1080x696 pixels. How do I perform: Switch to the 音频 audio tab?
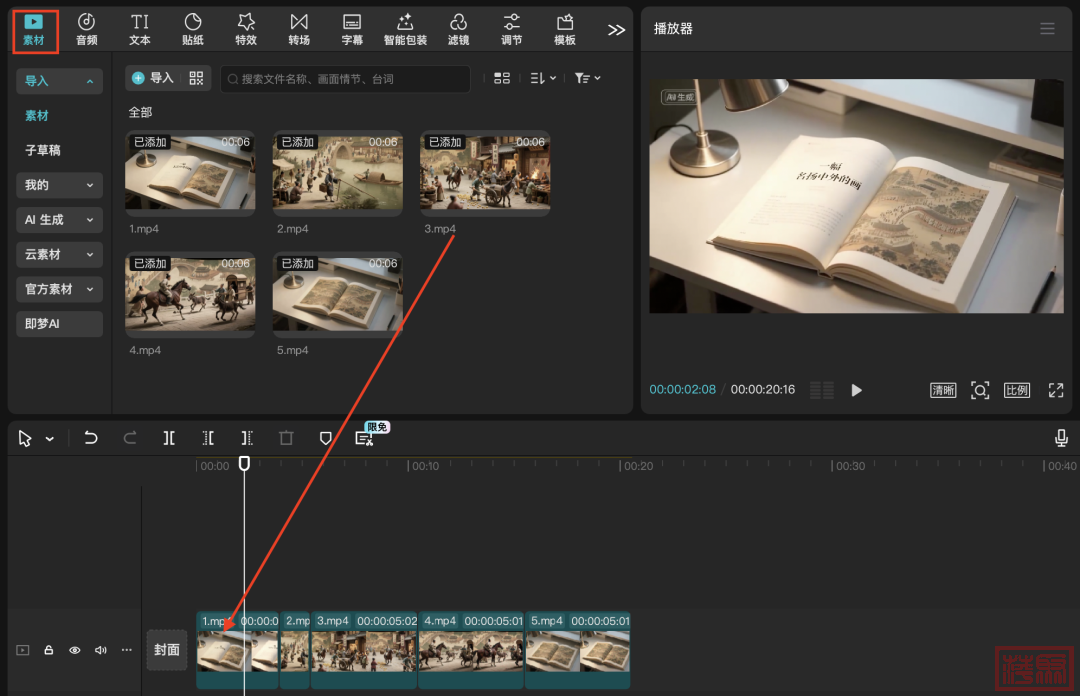pyautogui.click(x=87, y=29)
